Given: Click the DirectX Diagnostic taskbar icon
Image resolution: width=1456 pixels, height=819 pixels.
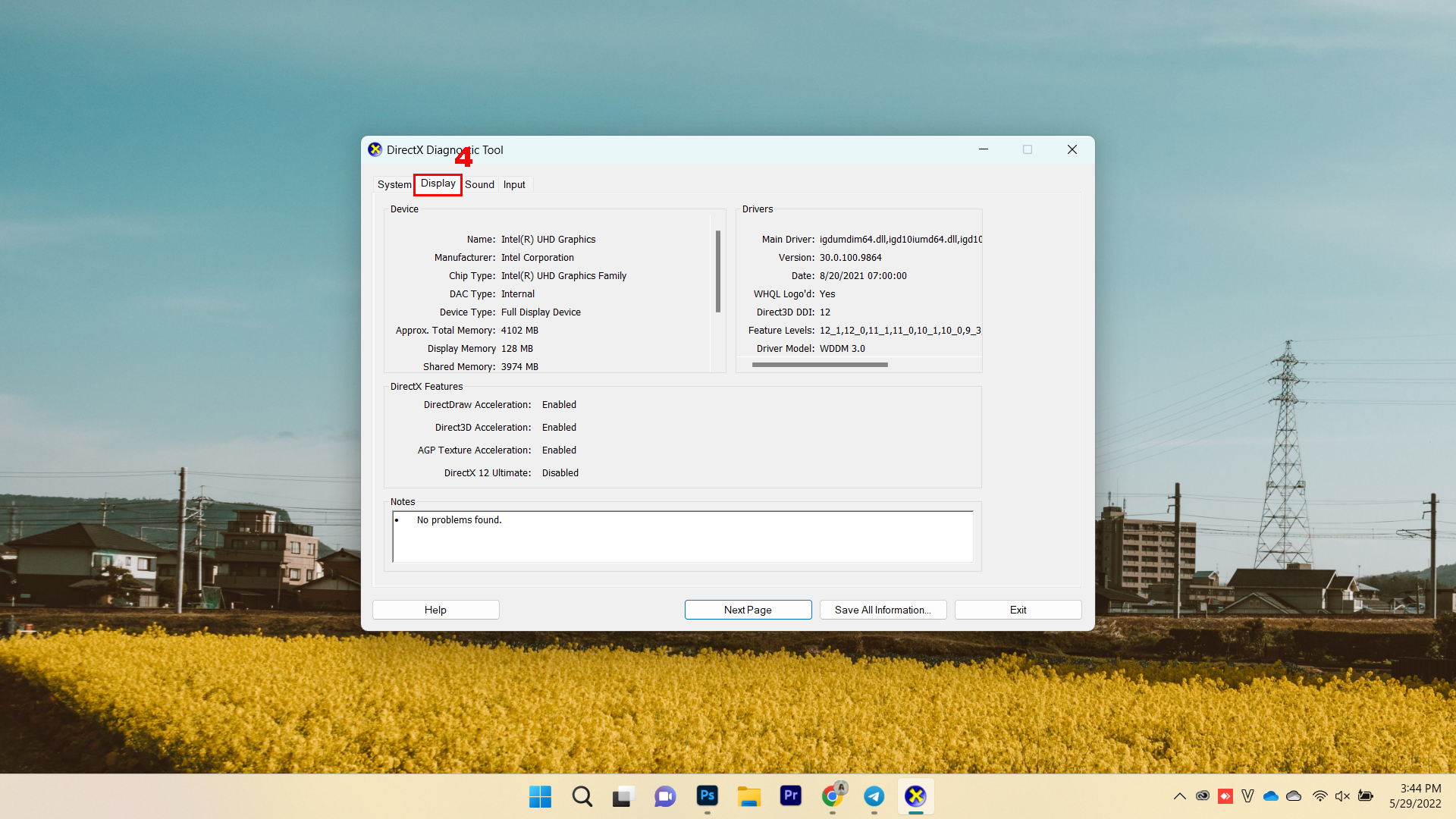Looking at the screenshot, I should [x=915, y=796].
